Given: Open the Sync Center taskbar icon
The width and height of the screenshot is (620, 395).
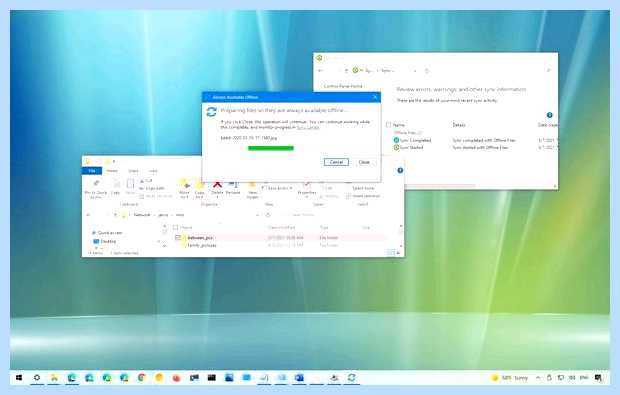Looking at the screenshot, I should (x=352, y=378).
